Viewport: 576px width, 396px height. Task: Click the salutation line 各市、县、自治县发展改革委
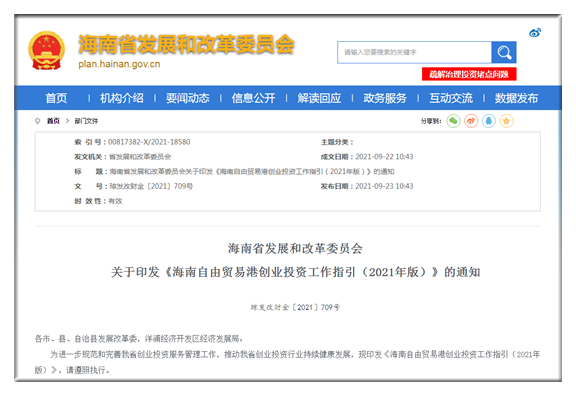[139, 339]
